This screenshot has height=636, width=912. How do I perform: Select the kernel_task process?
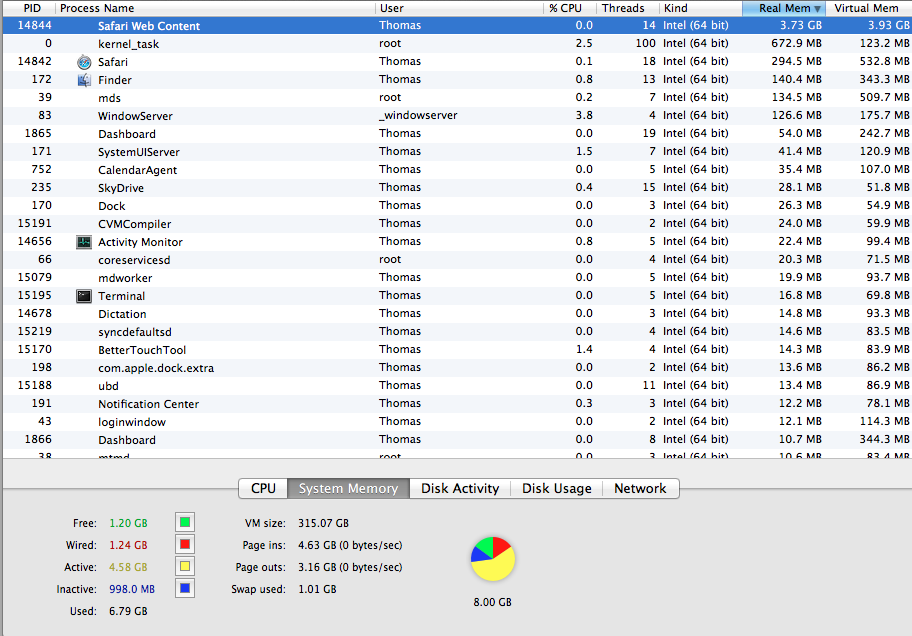pos(128,44)
